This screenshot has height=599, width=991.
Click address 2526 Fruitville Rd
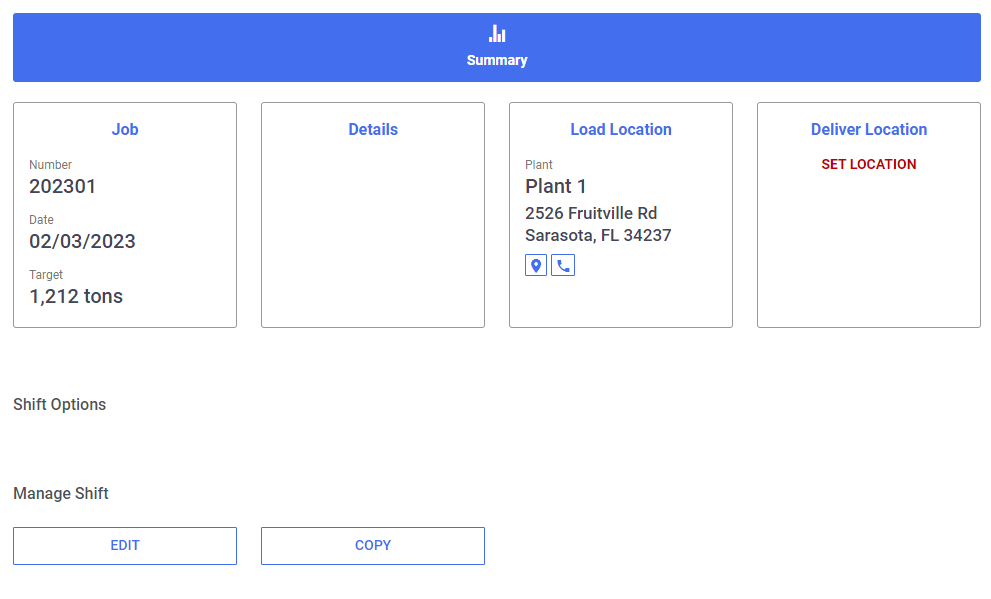pyautogui.click(x=591, y=214)
